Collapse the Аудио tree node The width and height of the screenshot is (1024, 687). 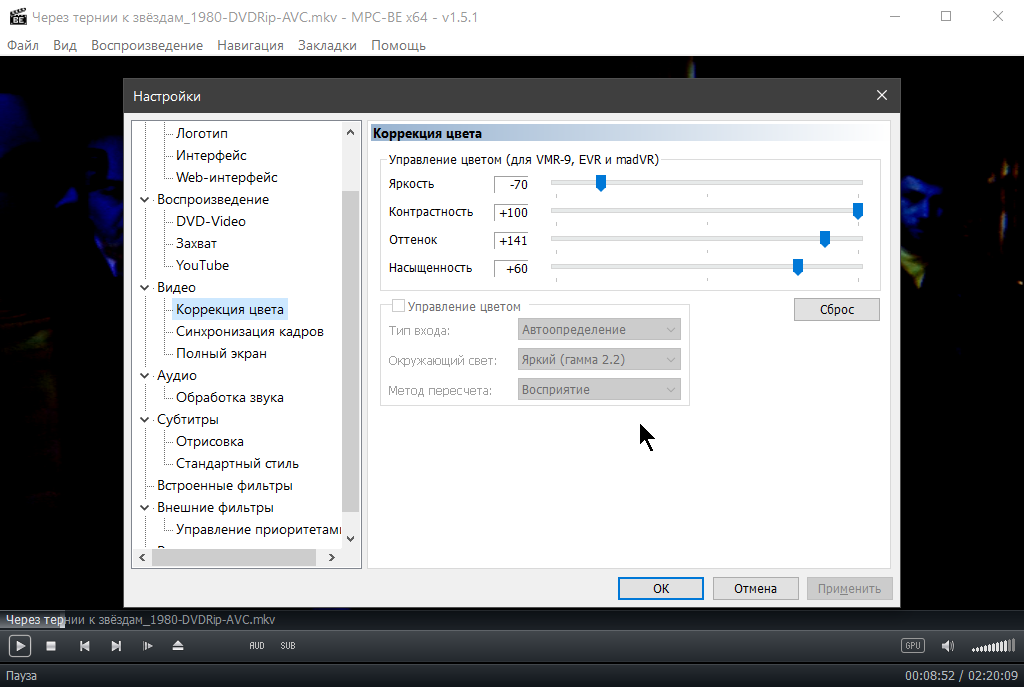pyautogui.click(x=145, y=375)
